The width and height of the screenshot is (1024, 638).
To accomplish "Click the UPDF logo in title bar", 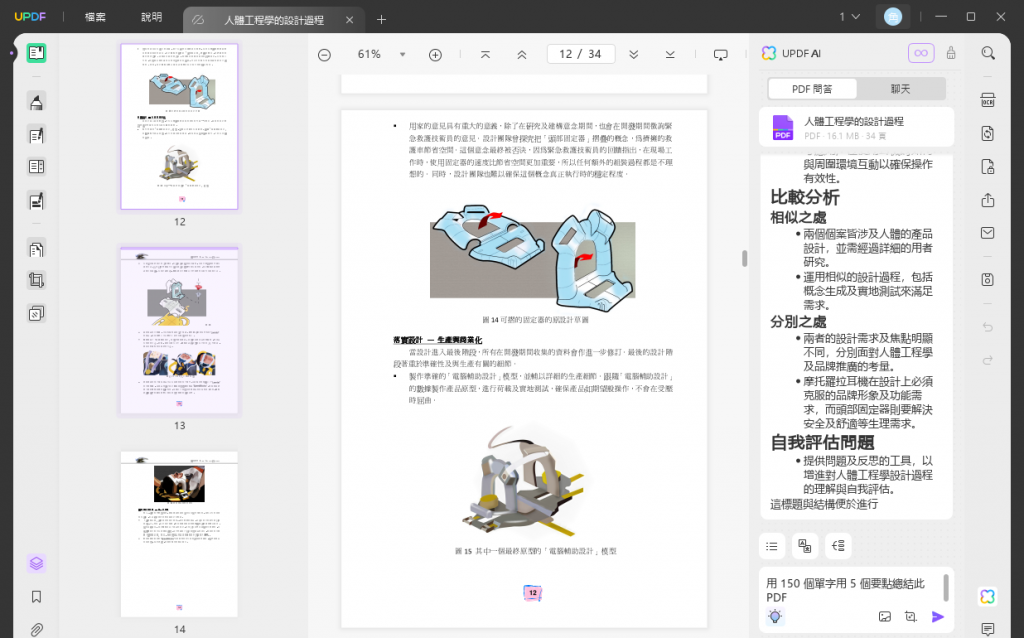I will pos(30,17).
